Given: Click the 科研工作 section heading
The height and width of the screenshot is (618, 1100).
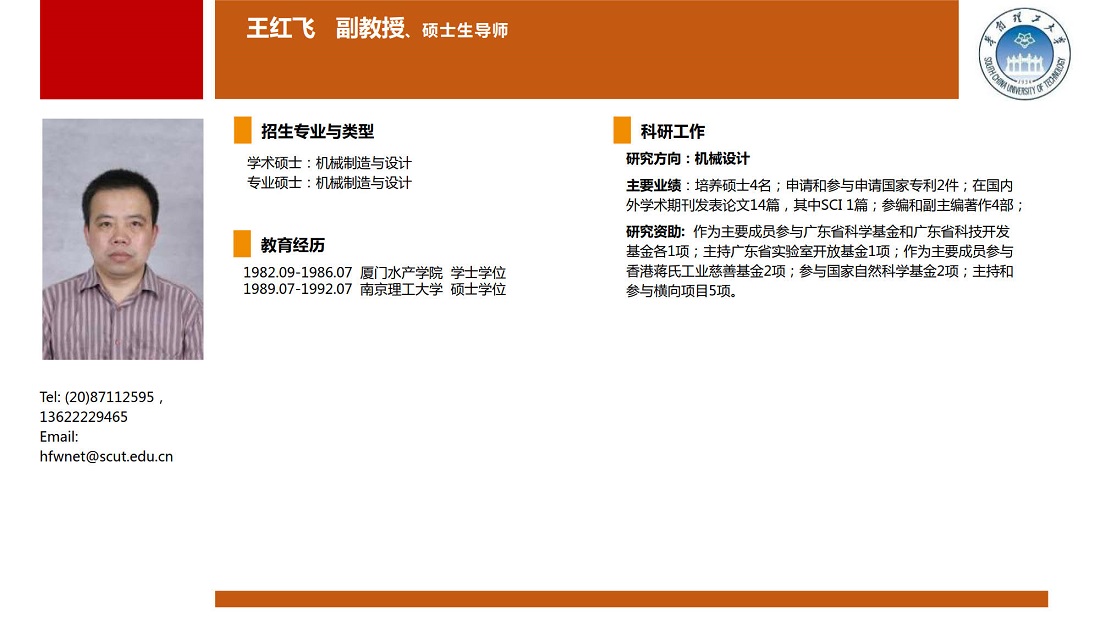Looking at the screenshot, I should (673, 132).
